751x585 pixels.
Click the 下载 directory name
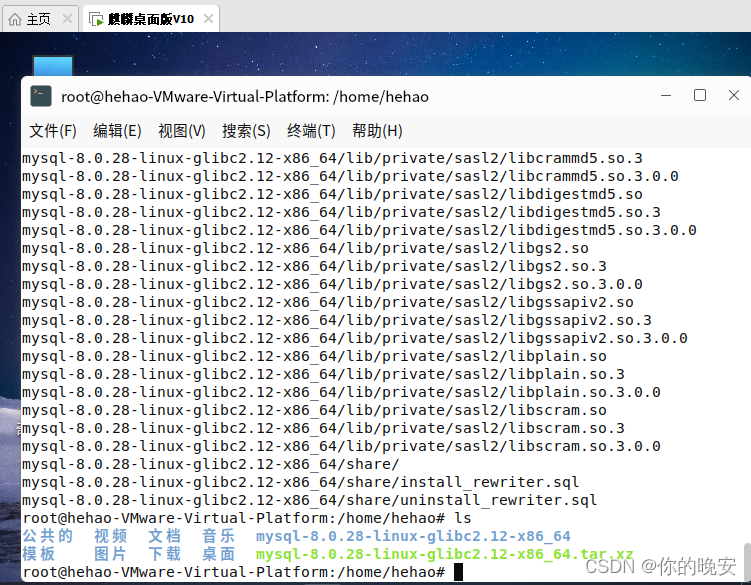click(x=164, y=554)
